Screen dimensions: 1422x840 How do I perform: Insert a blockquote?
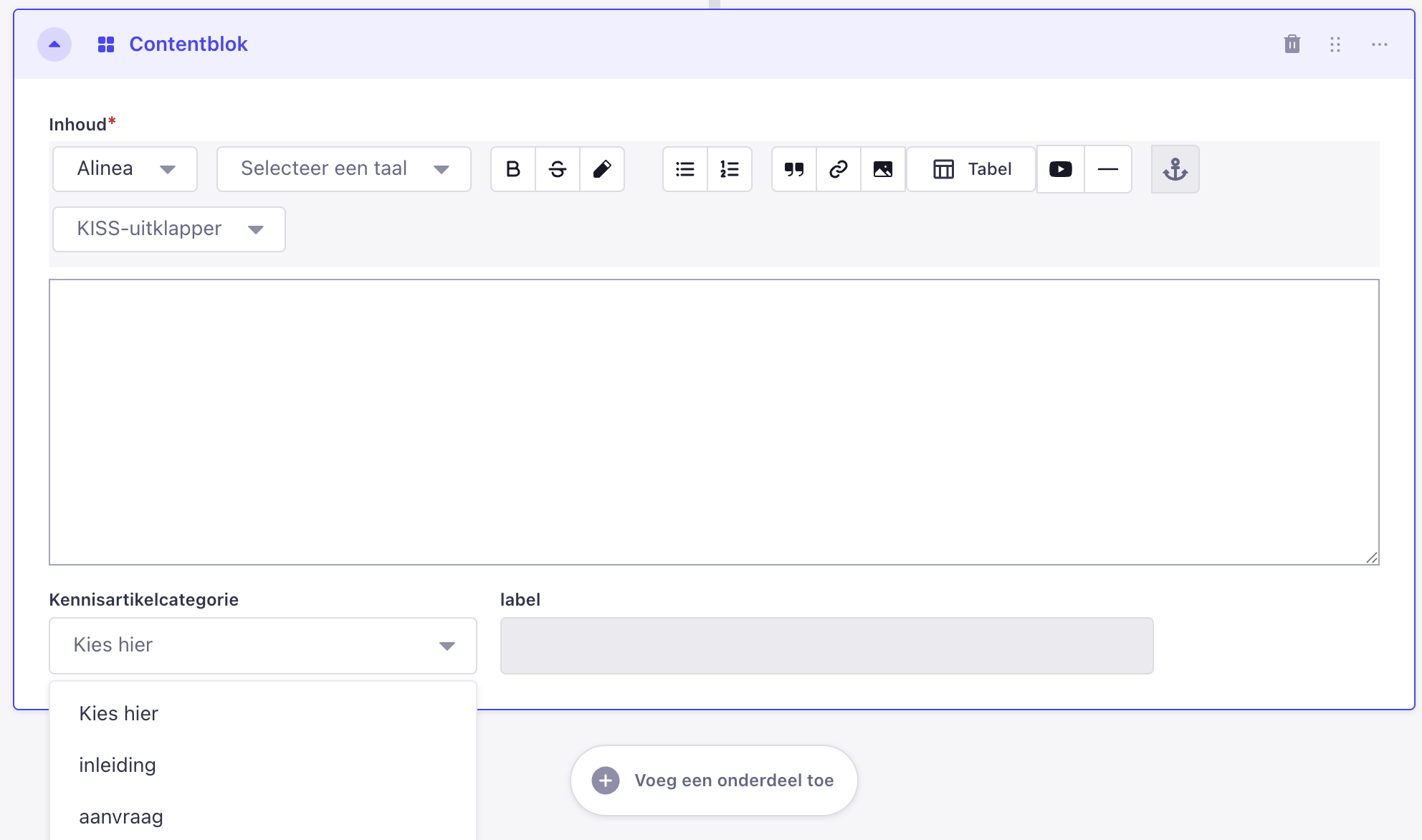794,169
